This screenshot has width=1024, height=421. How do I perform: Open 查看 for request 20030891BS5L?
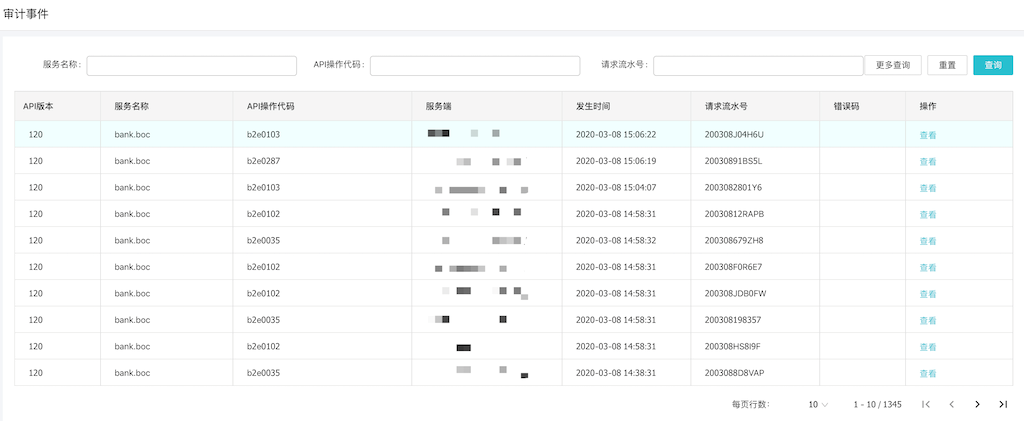[927, 161]
